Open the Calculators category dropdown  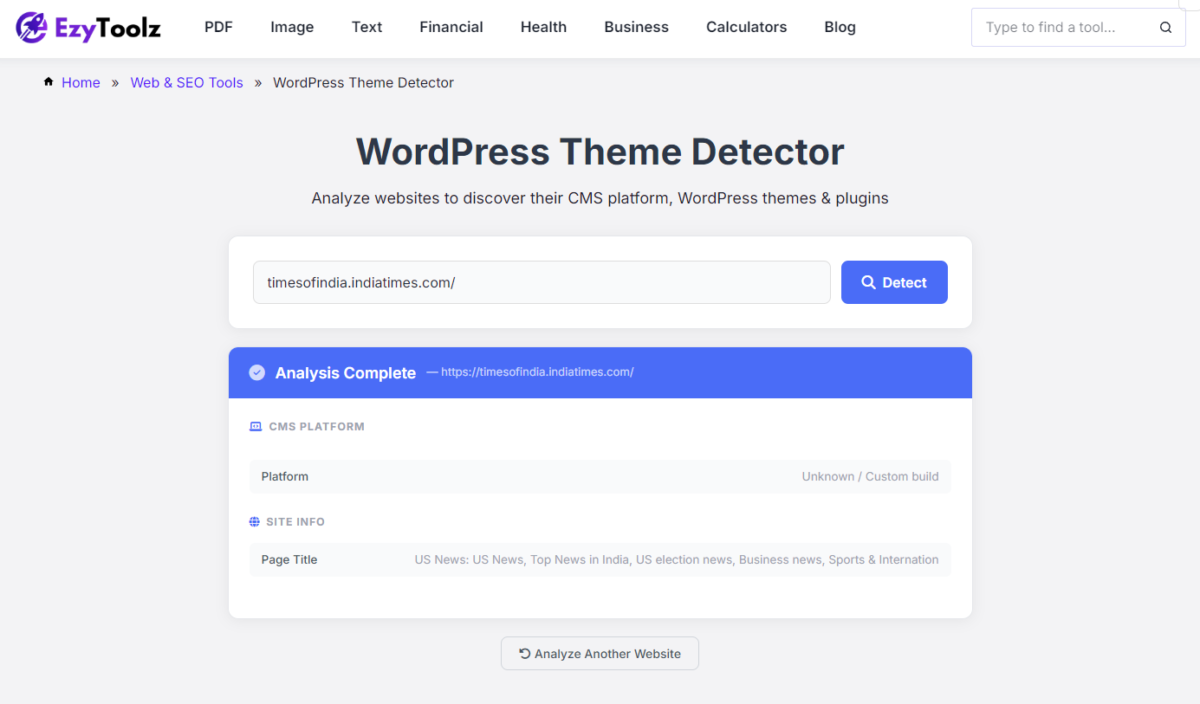(746, 27)
